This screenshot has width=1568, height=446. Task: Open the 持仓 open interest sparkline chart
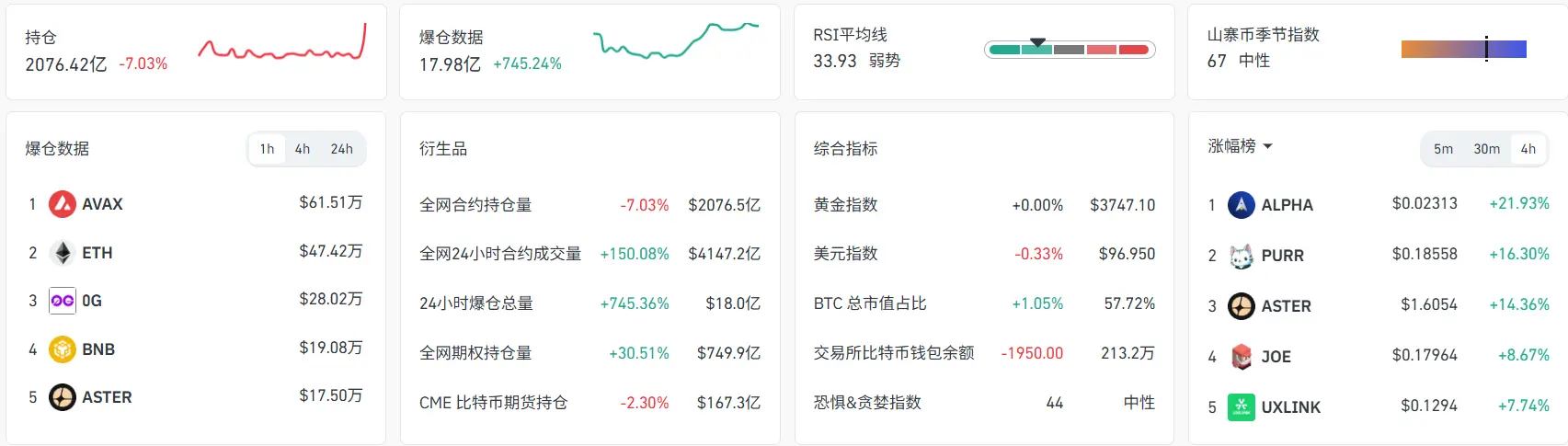(282, 43)
